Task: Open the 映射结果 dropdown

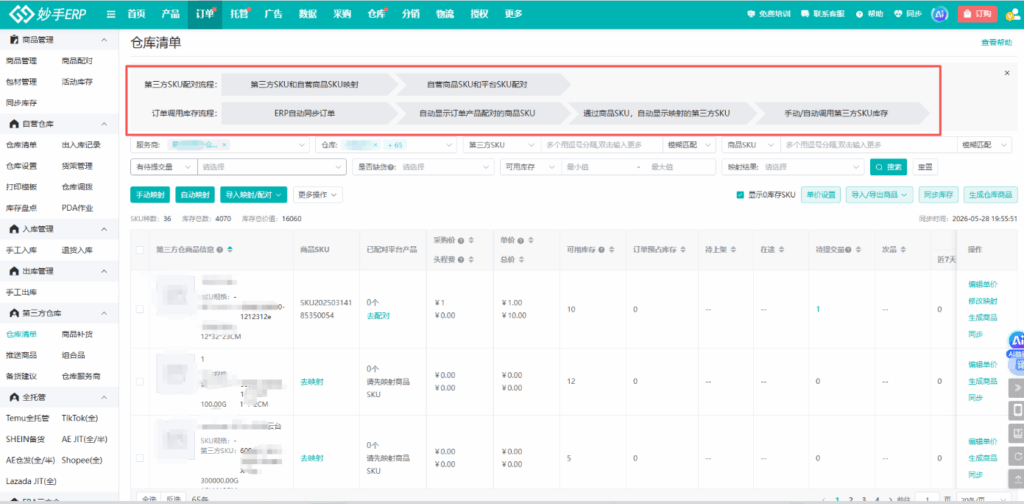Action: pyautogui.click(x=793, y=168)
